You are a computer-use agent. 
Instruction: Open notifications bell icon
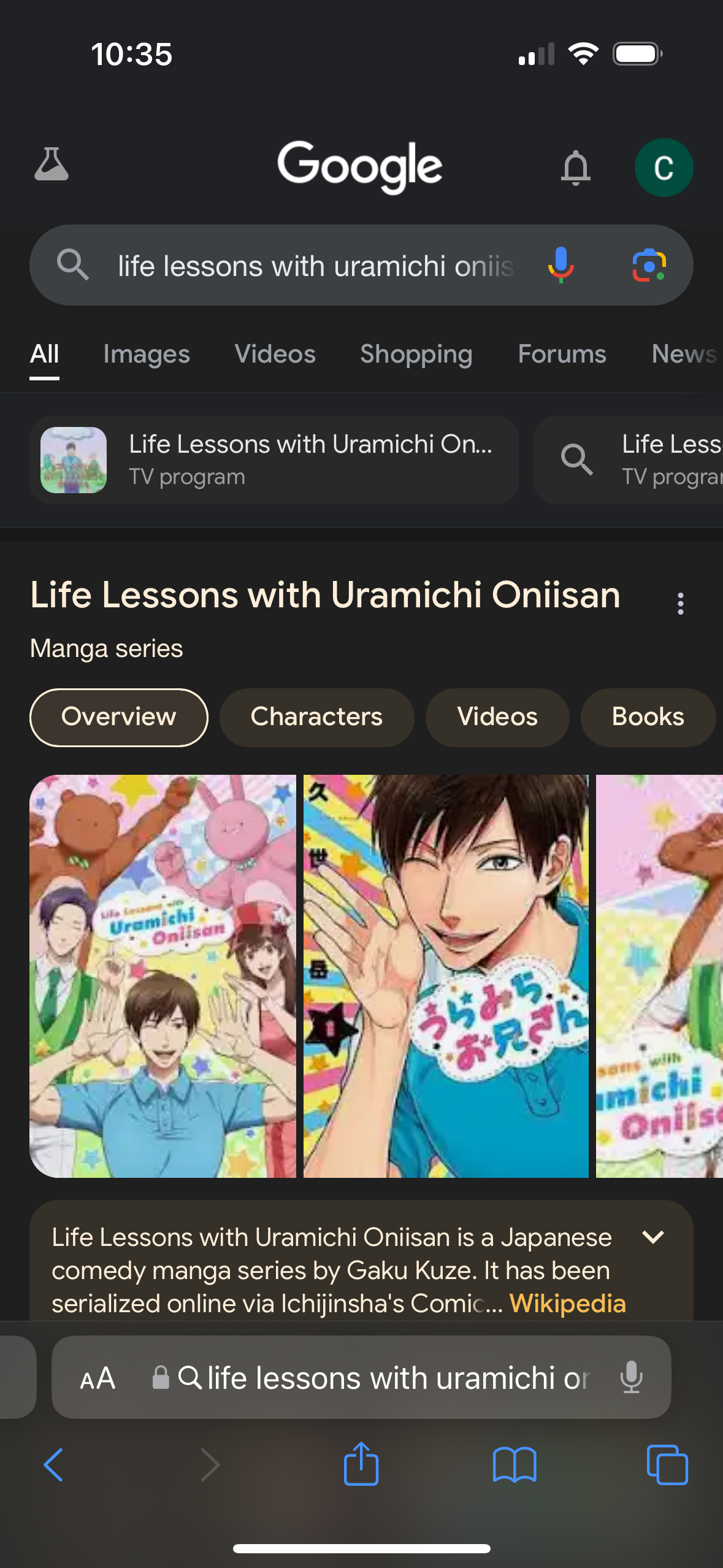click(x=575, y=167)
